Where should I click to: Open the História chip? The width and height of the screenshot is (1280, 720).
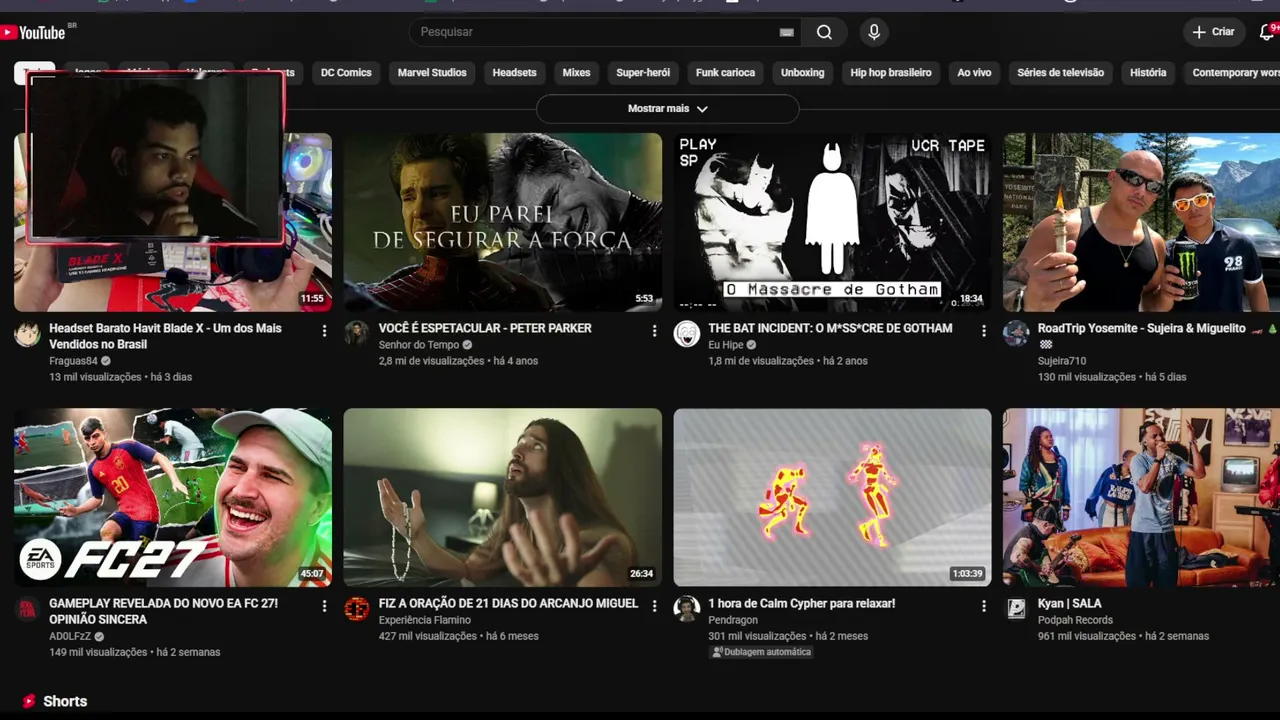[x=1148, y=73]
